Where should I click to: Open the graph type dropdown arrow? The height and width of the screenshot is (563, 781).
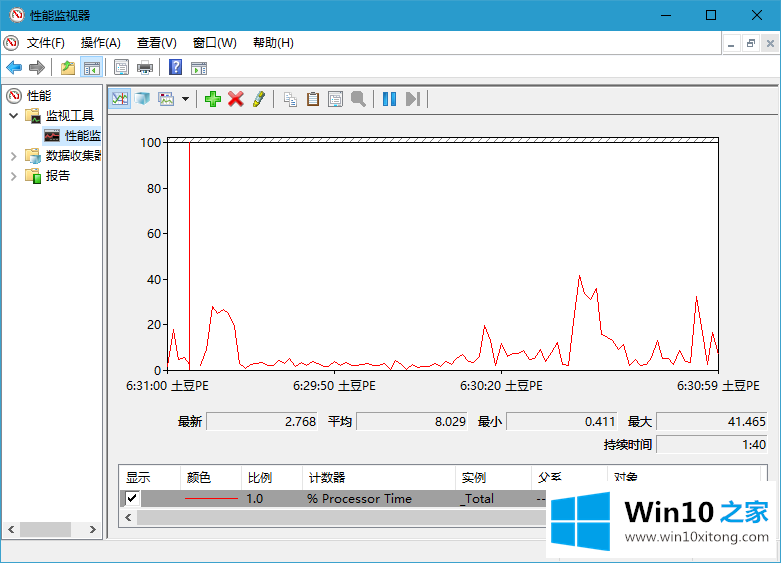tap(185, 99)
